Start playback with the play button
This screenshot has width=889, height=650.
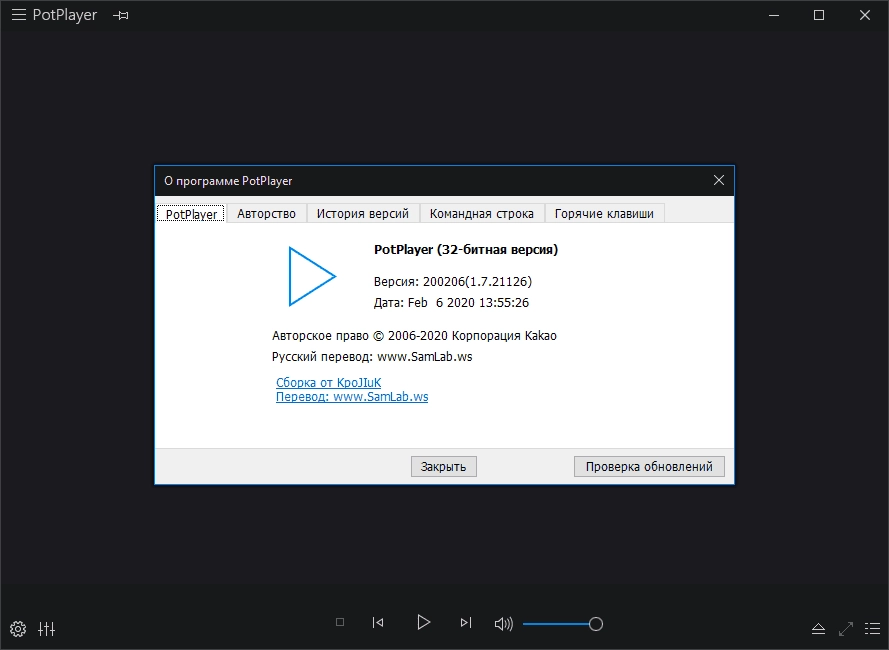pos(424,622)
